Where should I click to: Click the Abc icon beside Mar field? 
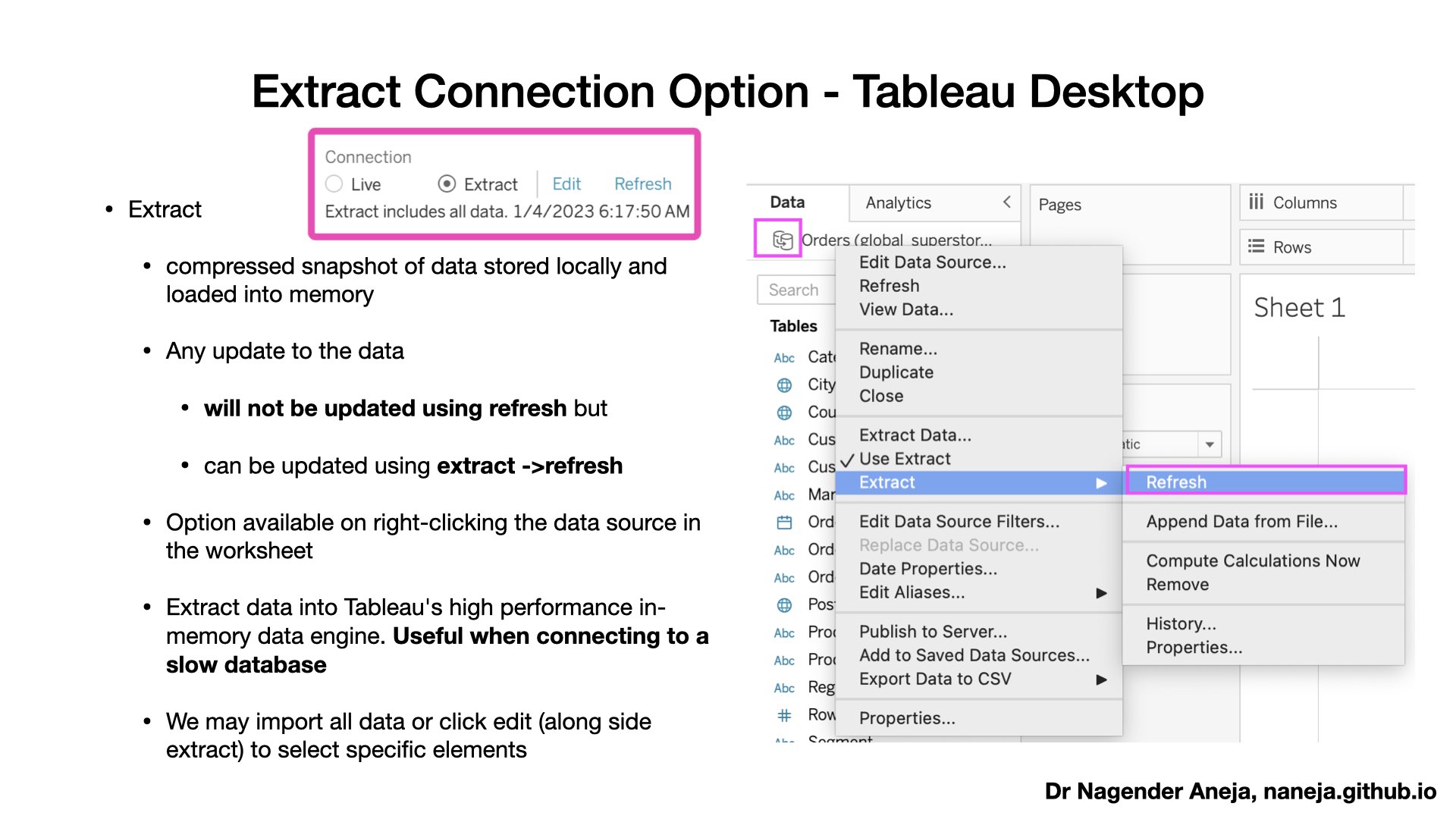(784, 495)
